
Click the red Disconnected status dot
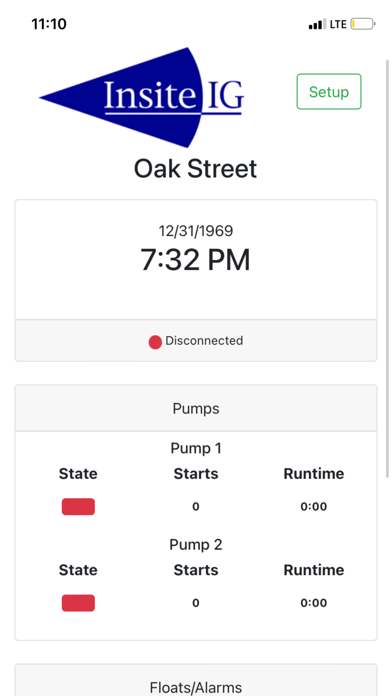click(155, 342)
